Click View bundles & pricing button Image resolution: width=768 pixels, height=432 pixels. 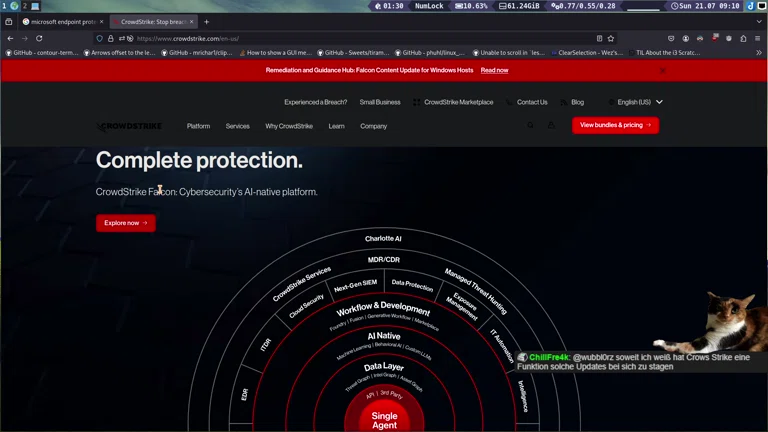click(615, 125)
